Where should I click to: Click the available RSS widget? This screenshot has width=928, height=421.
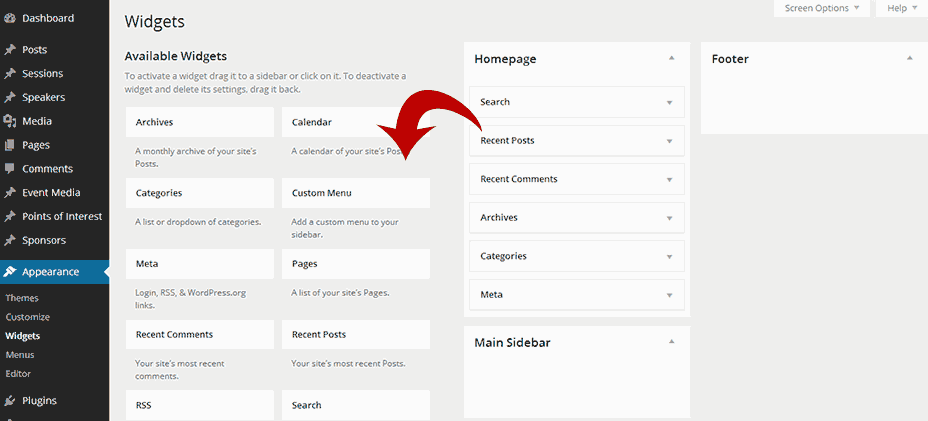200,405
